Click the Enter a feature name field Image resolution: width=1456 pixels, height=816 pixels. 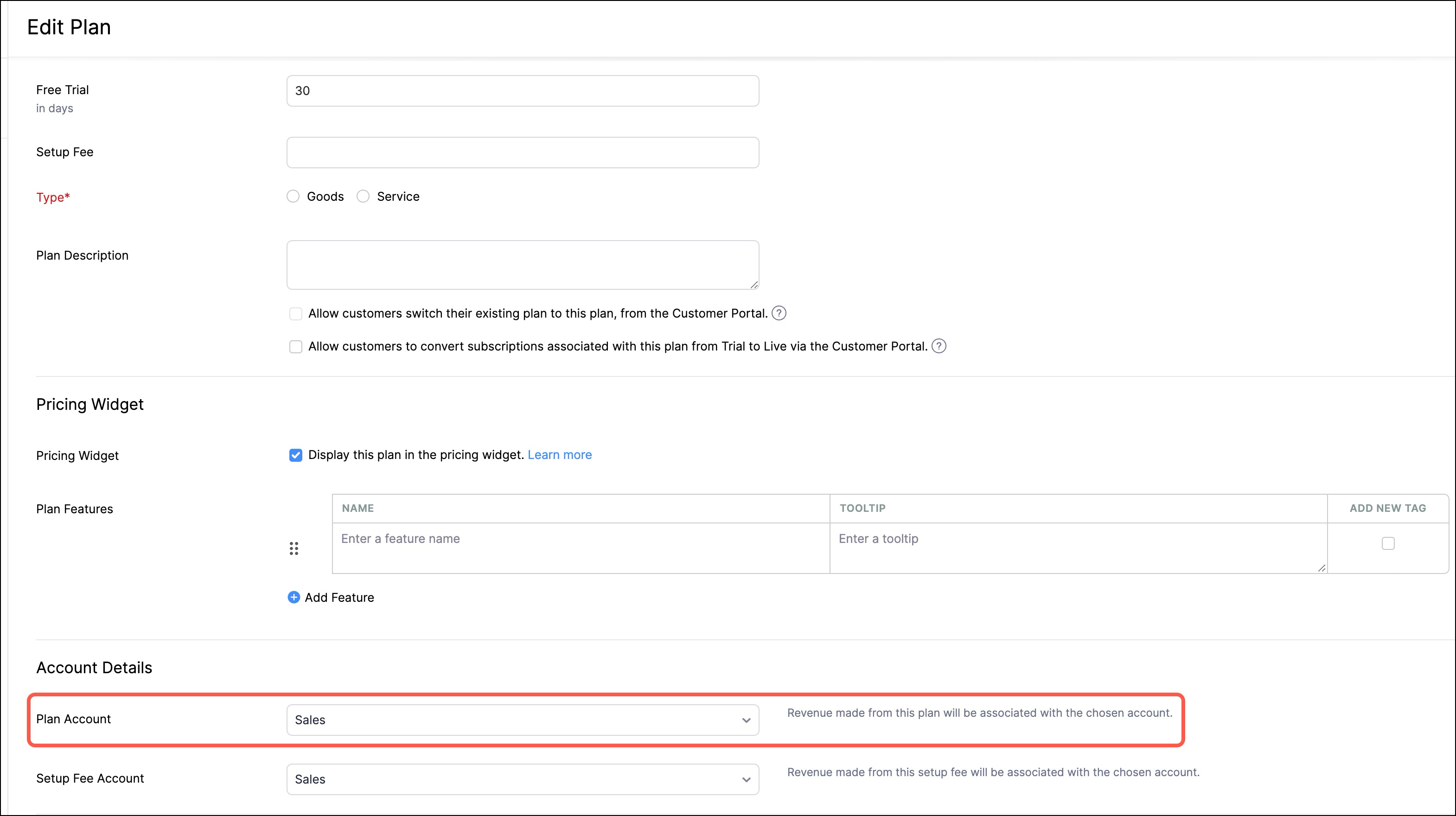point(581,539)
